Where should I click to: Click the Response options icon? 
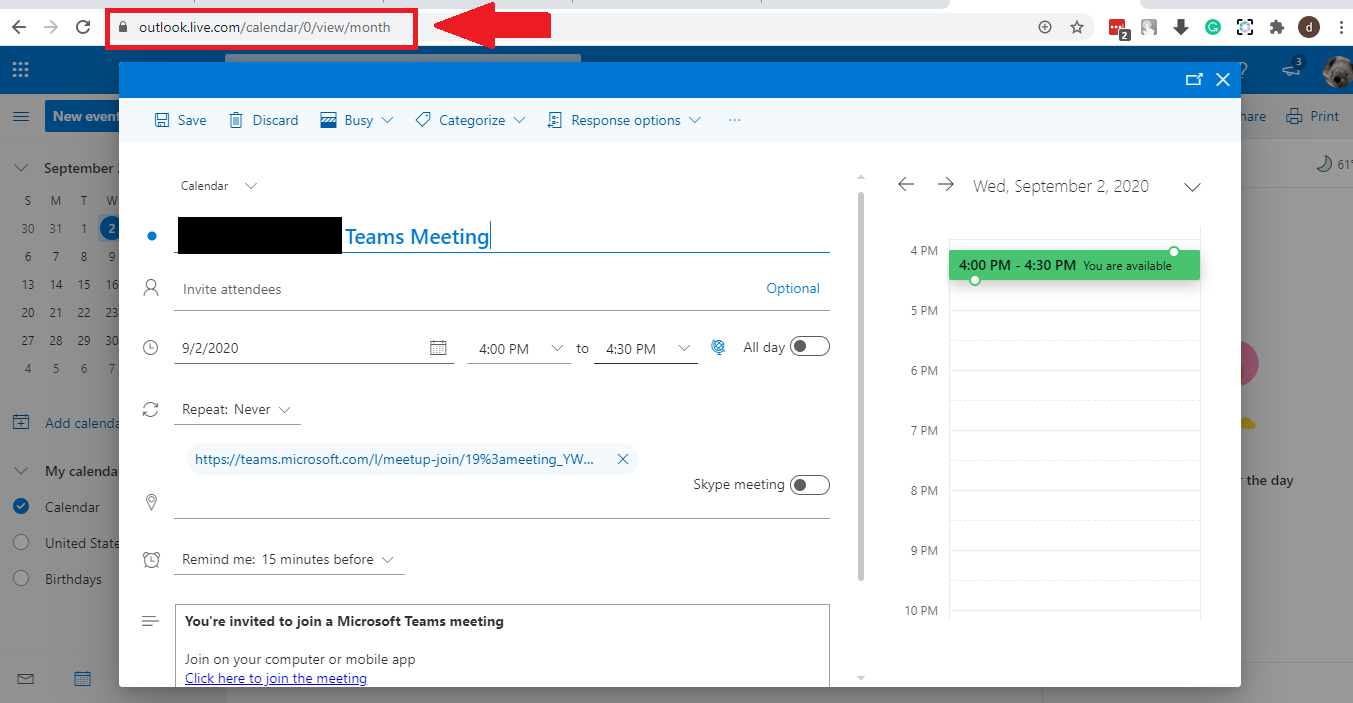pos(555,120)
